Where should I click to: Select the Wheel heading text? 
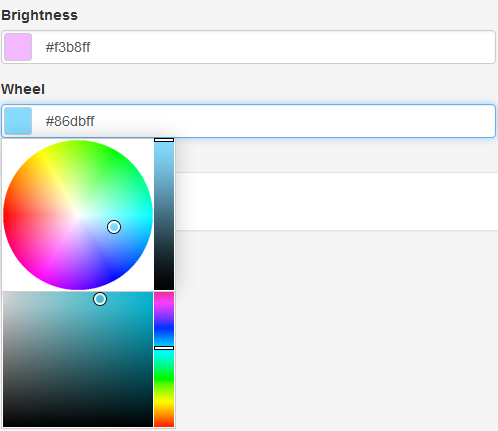pyautogui.click(x=23, y=89)
